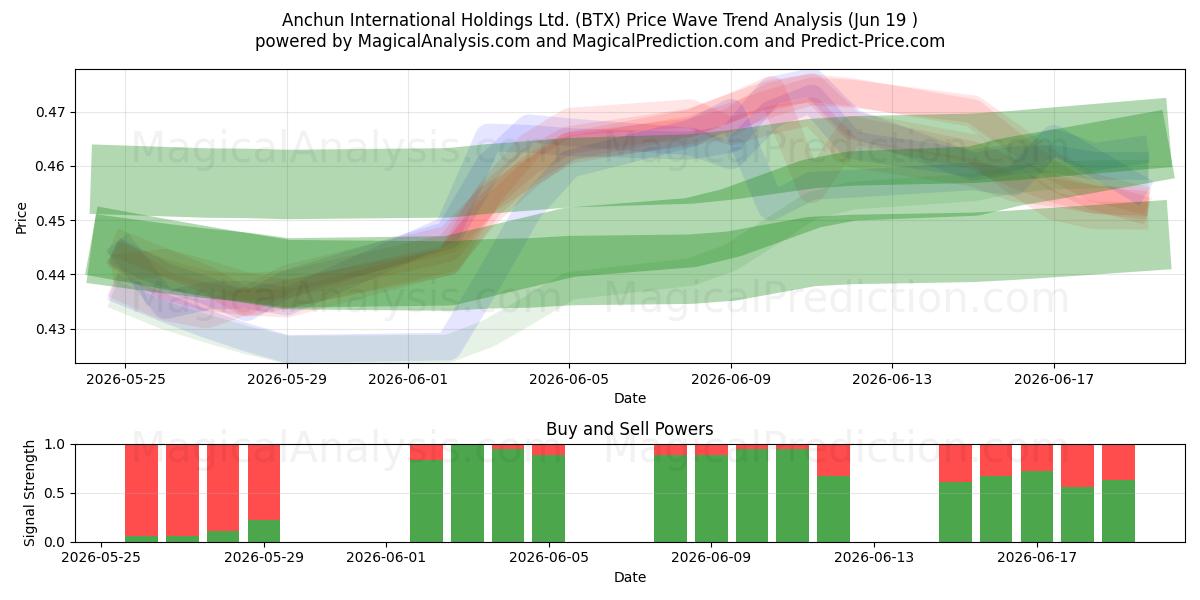Click the last bar on the right of Buy and Sell Powers
This screenshot has width=1200, height=600.
pyautogui.click(x=1118, y=493)
